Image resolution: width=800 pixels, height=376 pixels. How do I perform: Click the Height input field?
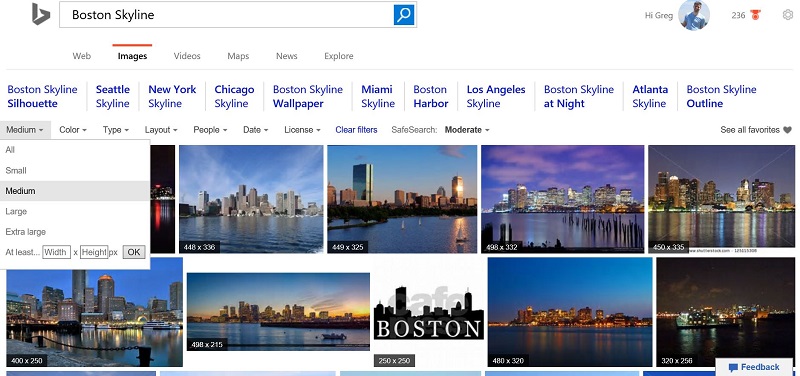[x=94, y=252]
